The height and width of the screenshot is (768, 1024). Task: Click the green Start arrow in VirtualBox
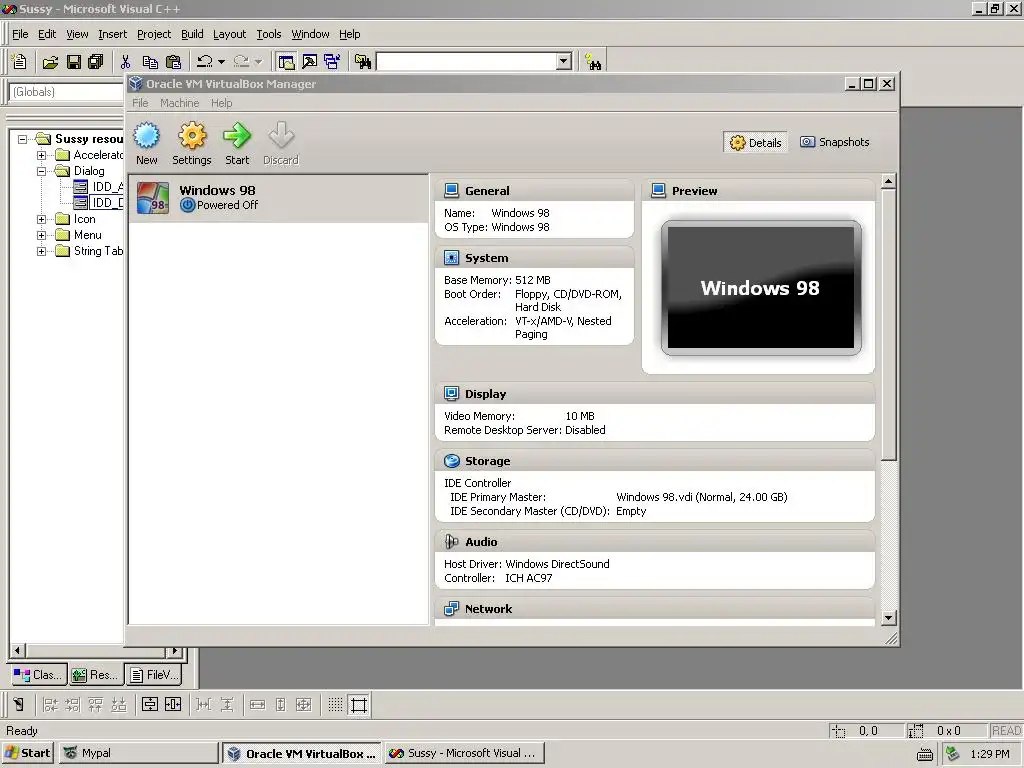tap(236, 136)
